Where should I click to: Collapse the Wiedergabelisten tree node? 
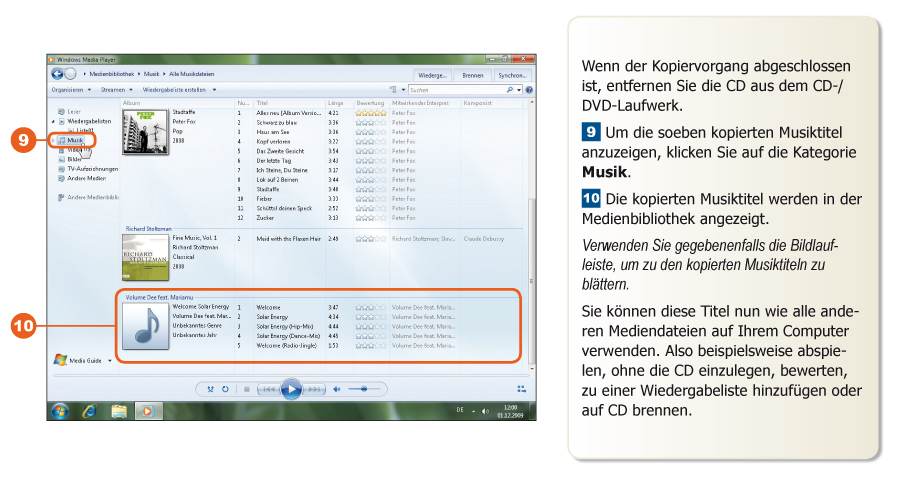pyautogui.click(x=53, y=121)
